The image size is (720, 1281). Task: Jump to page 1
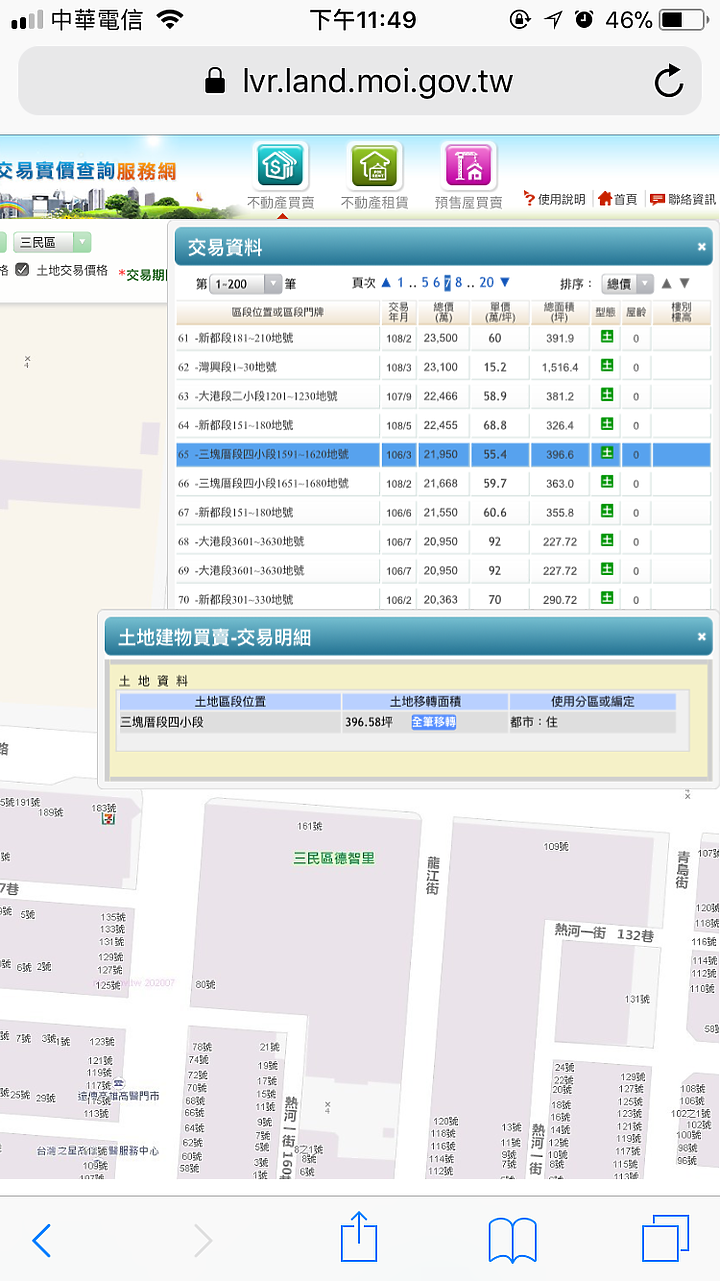(x=400, y=283)
